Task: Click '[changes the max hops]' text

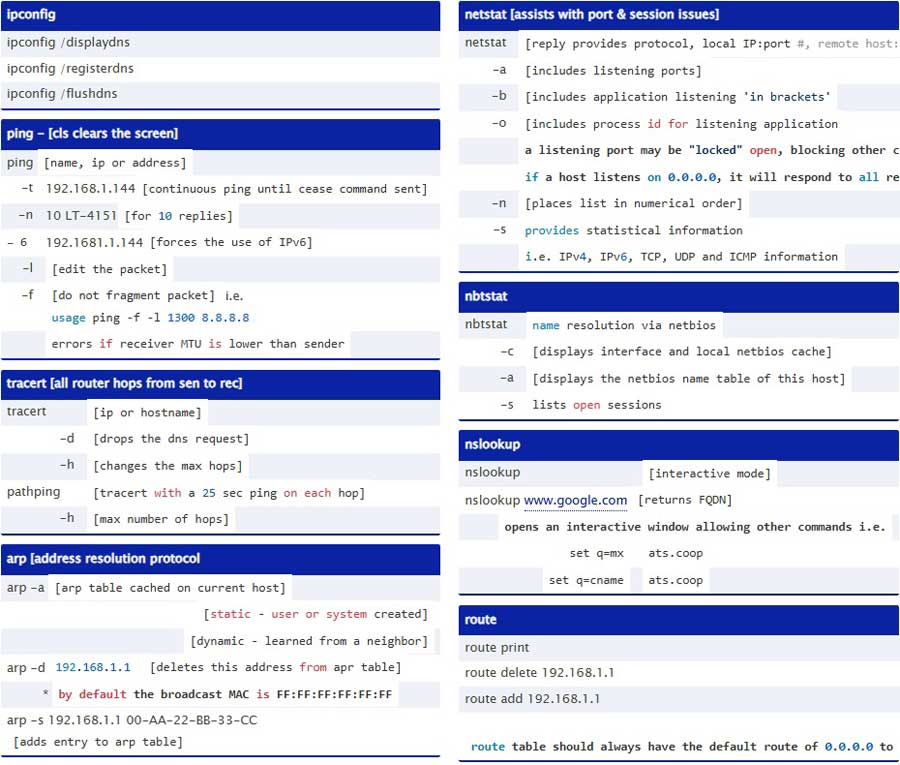Action: (x=168, y=466)
